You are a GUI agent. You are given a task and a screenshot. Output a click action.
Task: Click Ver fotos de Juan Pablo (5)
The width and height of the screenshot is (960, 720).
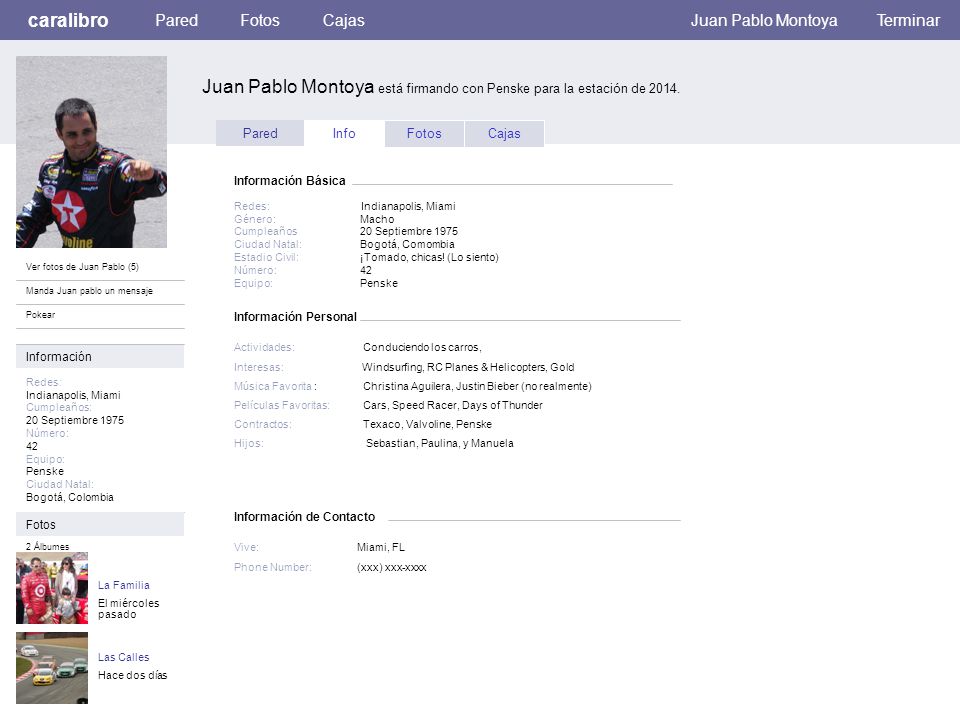[82, 267]
